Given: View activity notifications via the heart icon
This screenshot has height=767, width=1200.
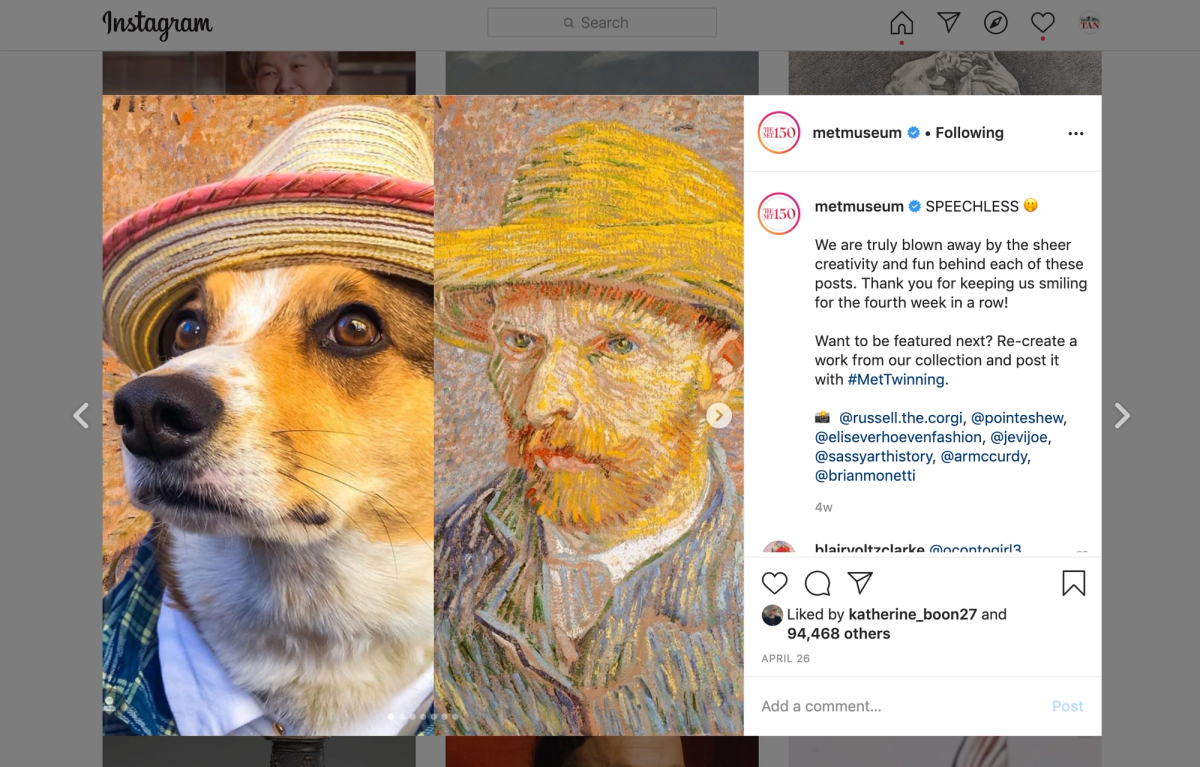Looking at the screenshot, I should (x=1042, y=22).
